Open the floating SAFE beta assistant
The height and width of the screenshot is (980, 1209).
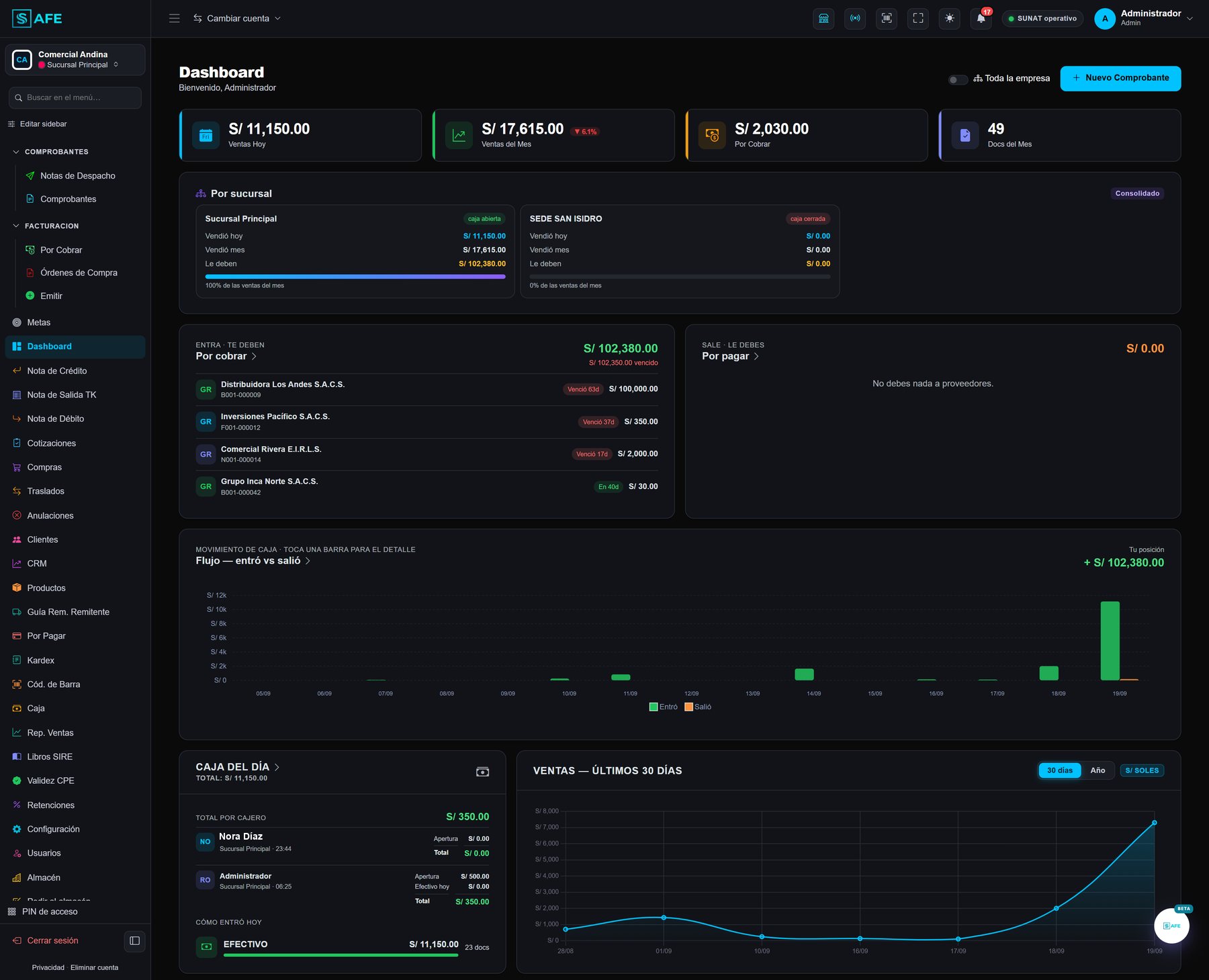[1171, 926]
